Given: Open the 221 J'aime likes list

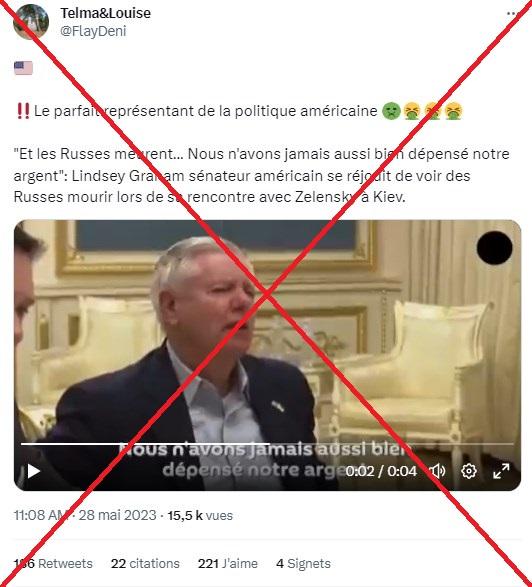Looking at the screenshot, I should coord(228,563).
